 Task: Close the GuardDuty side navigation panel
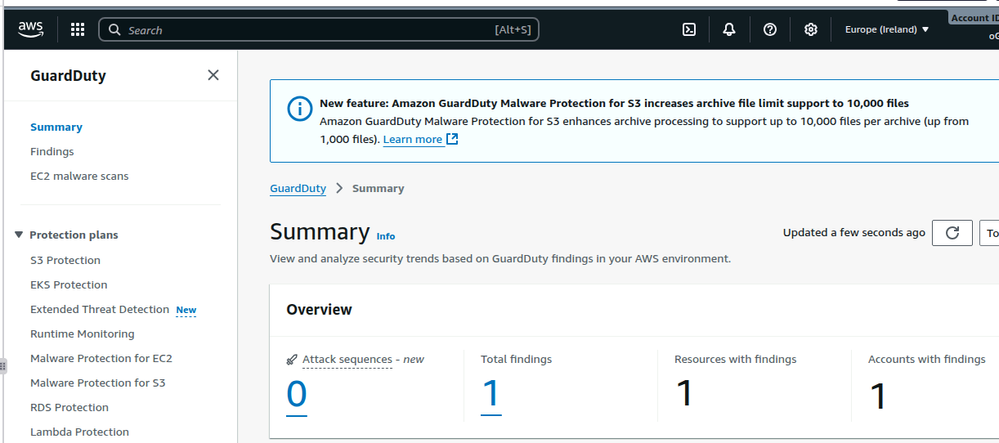pos(213,75)
